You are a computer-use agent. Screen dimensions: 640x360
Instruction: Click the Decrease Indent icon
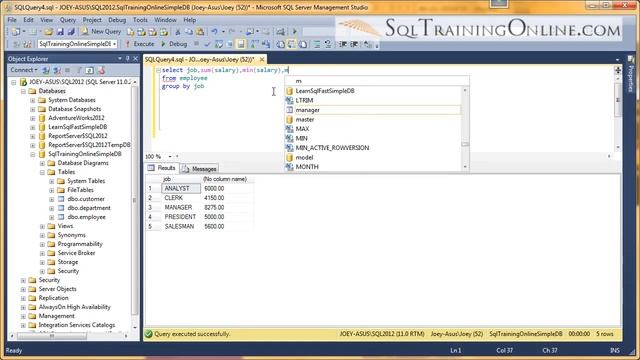tap(342, 44)
